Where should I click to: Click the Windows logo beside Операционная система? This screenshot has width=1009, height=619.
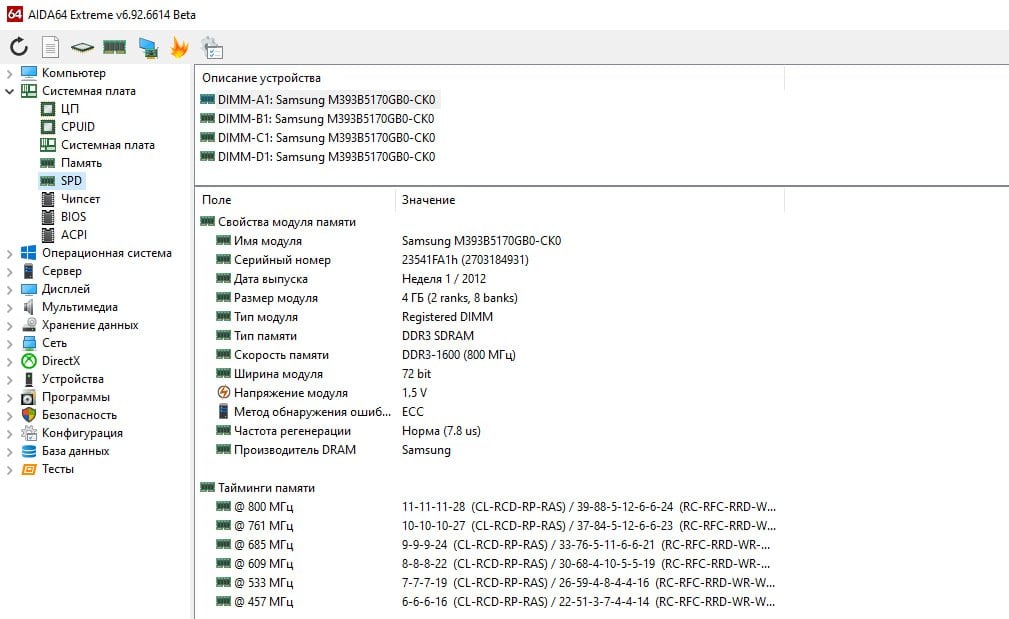tap(29, 253)
